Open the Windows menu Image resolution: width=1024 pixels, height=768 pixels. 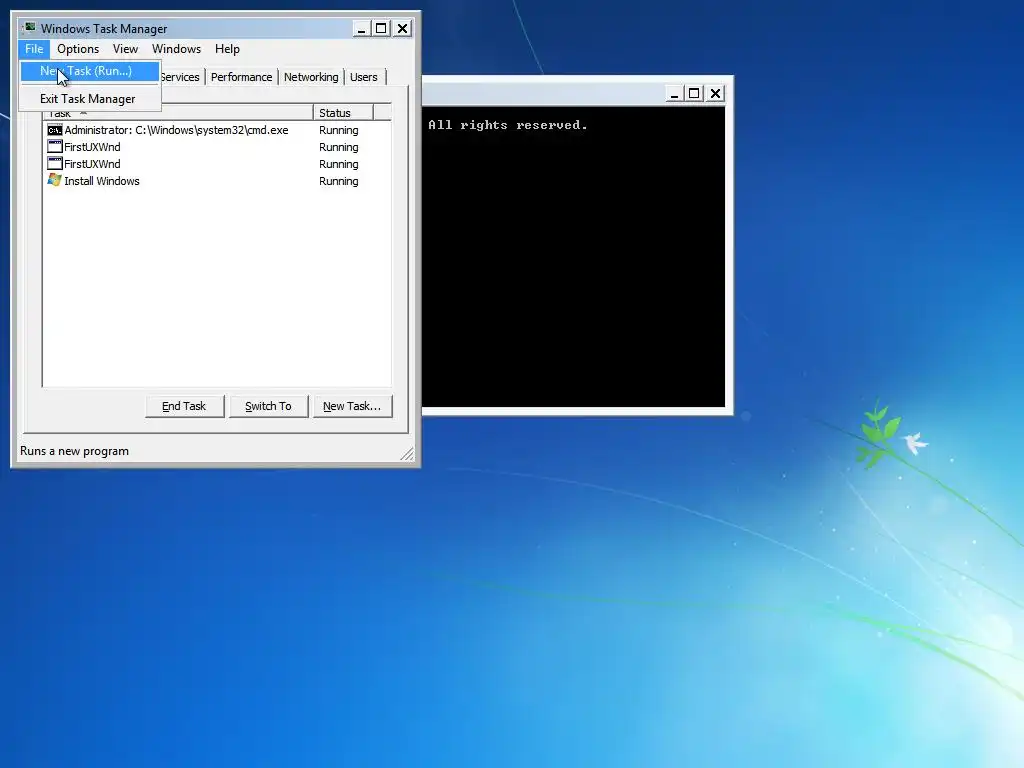click(176, 49)
